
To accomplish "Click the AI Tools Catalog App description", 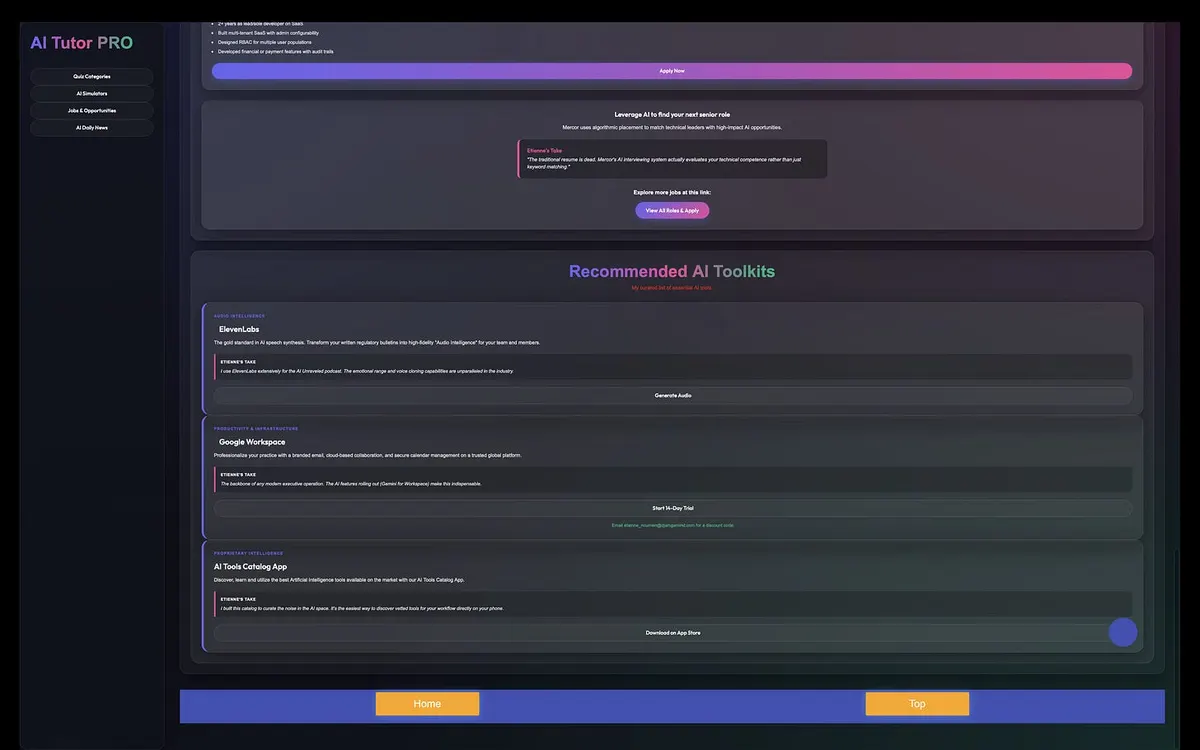I will [x=339, y=579].
